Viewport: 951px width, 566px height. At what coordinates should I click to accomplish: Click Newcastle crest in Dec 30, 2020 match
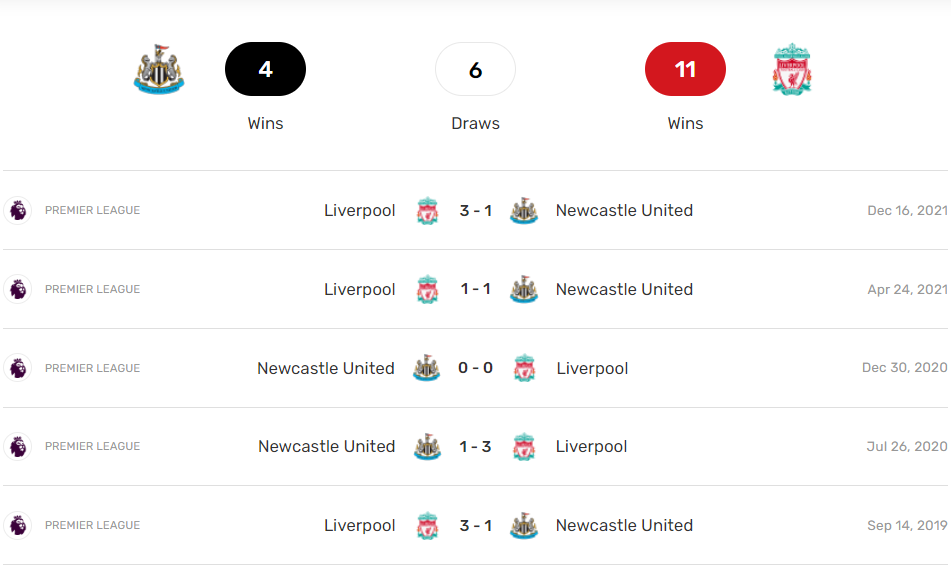click(427, 368)
